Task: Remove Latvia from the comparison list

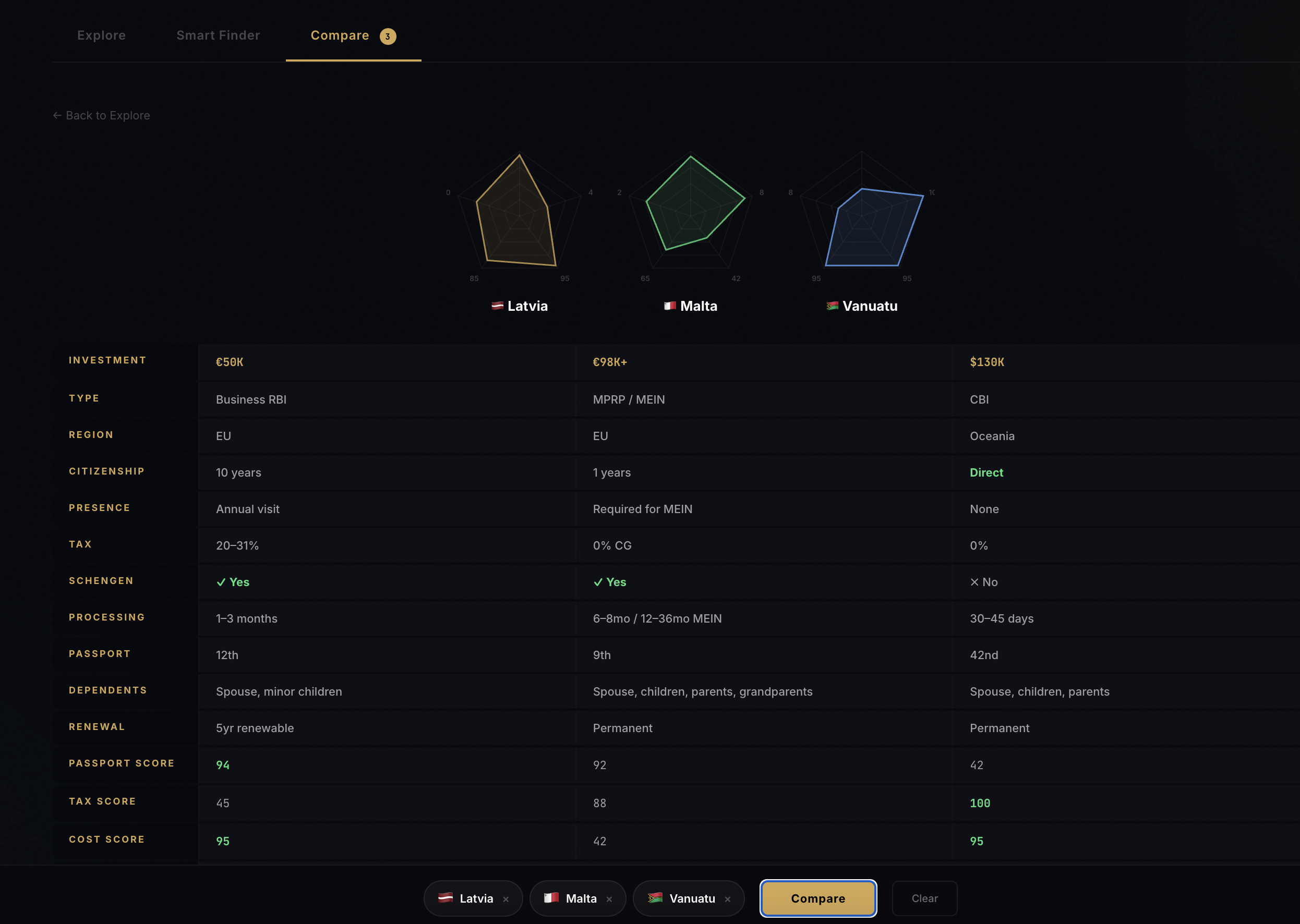Action: [505, 898]
